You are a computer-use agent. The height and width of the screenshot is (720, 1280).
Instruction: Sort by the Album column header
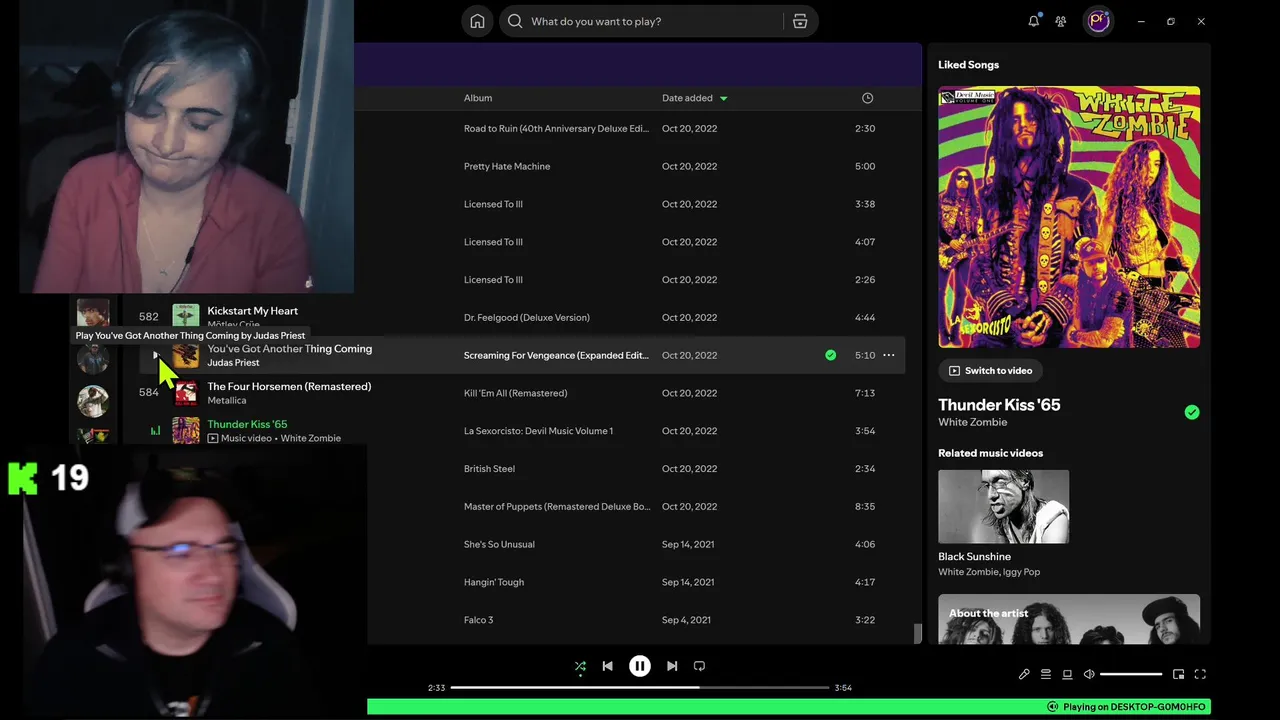pos(478,98)
